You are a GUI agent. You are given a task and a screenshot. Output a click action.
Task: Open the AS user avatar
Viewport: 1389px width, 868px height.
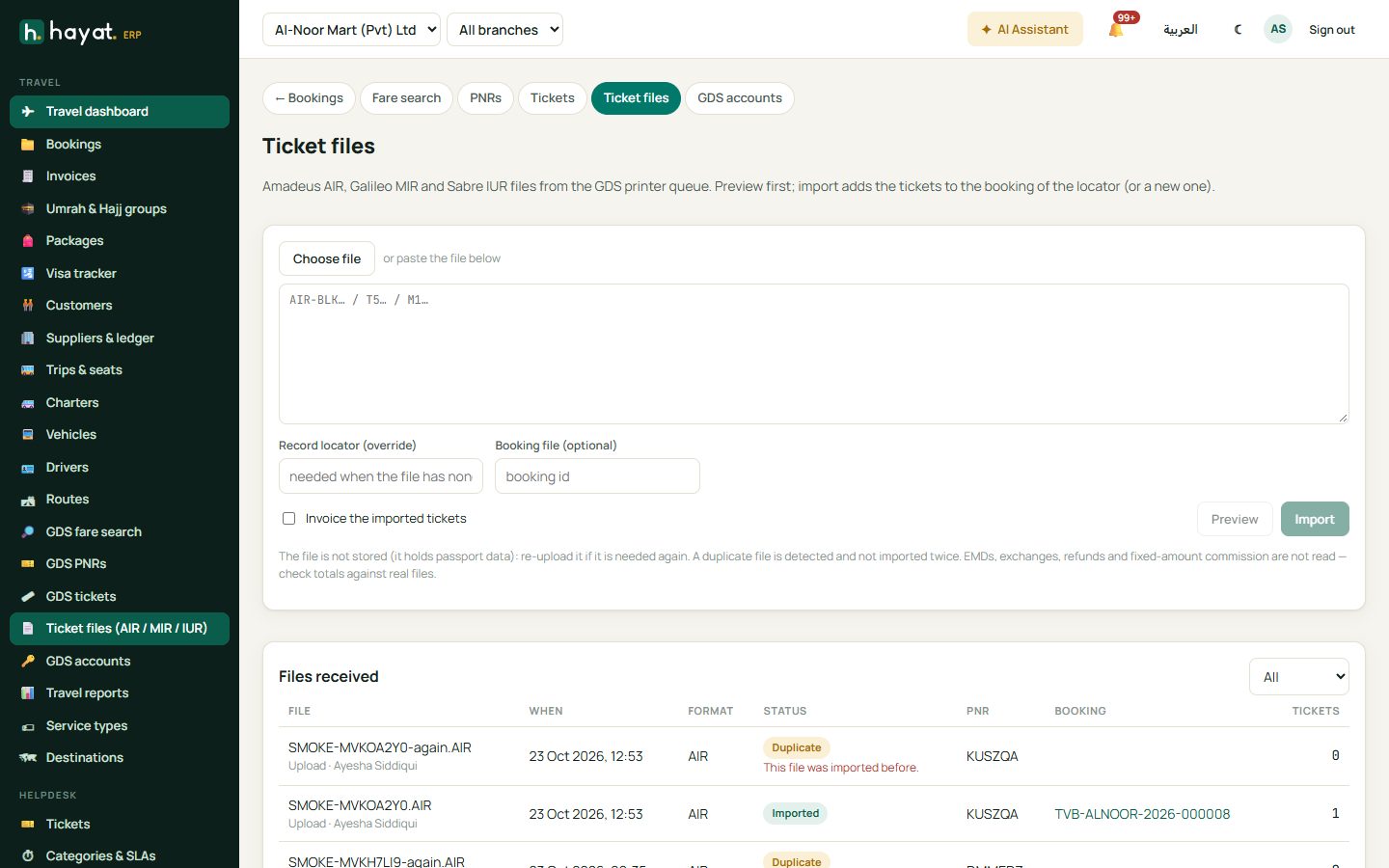click(x=1278, y=29)
